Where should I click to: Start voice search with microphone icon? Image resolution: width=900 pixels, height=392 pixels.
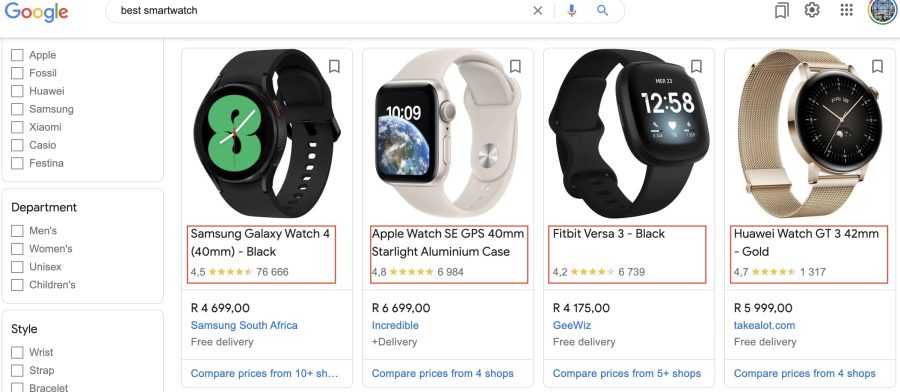pyautogui.click(x=571, y=10)
